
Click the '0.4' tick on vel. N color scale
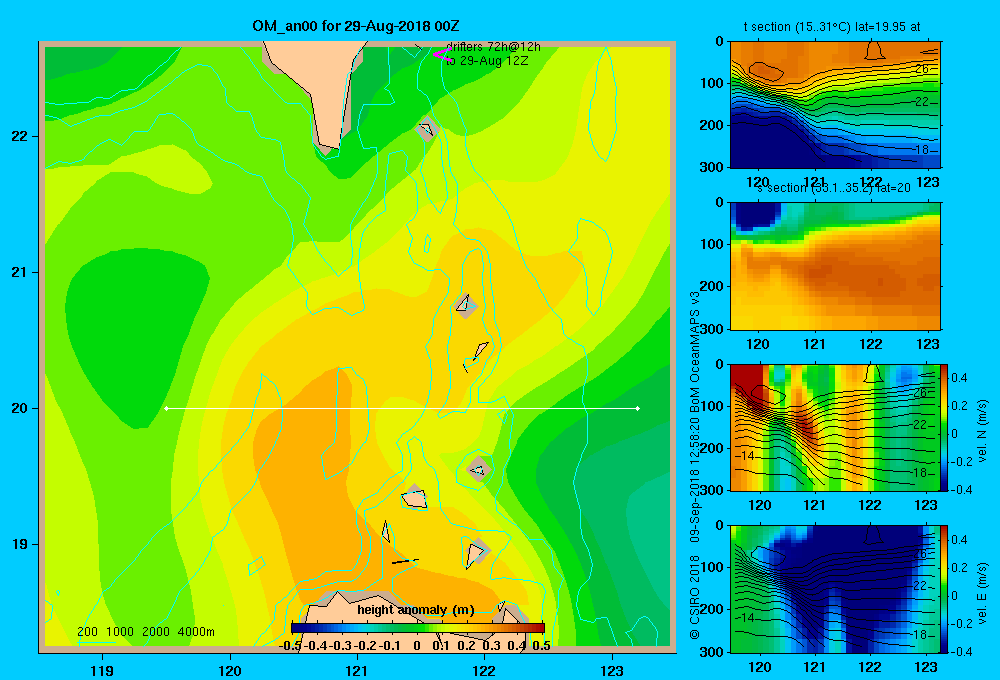[959, 378]
